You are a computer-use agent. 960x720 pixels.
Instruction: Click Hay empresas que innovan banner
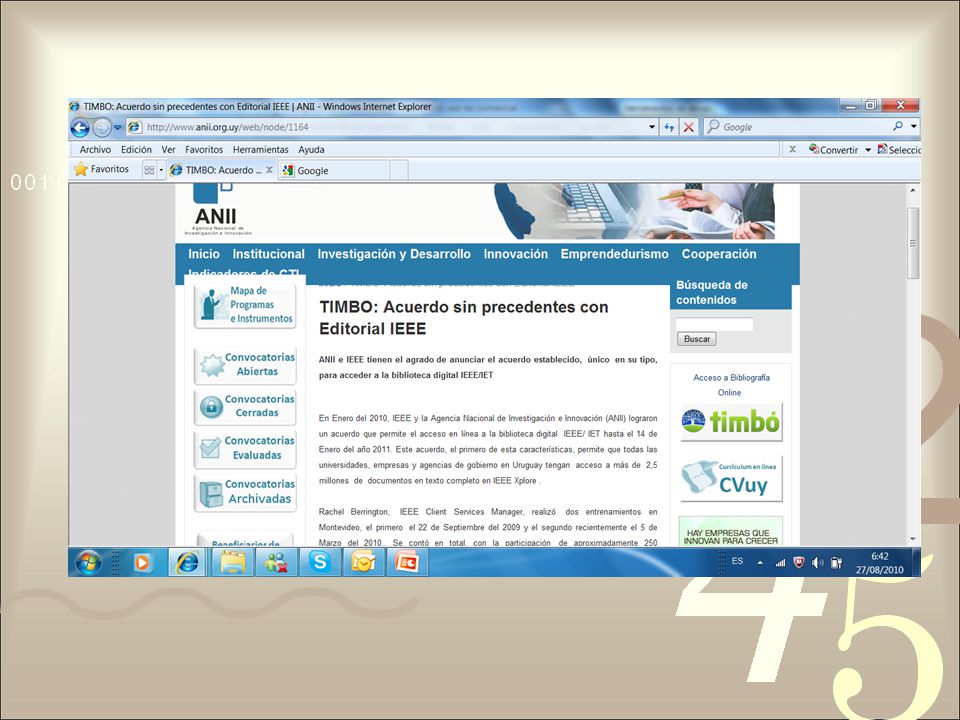pos(731,532)
